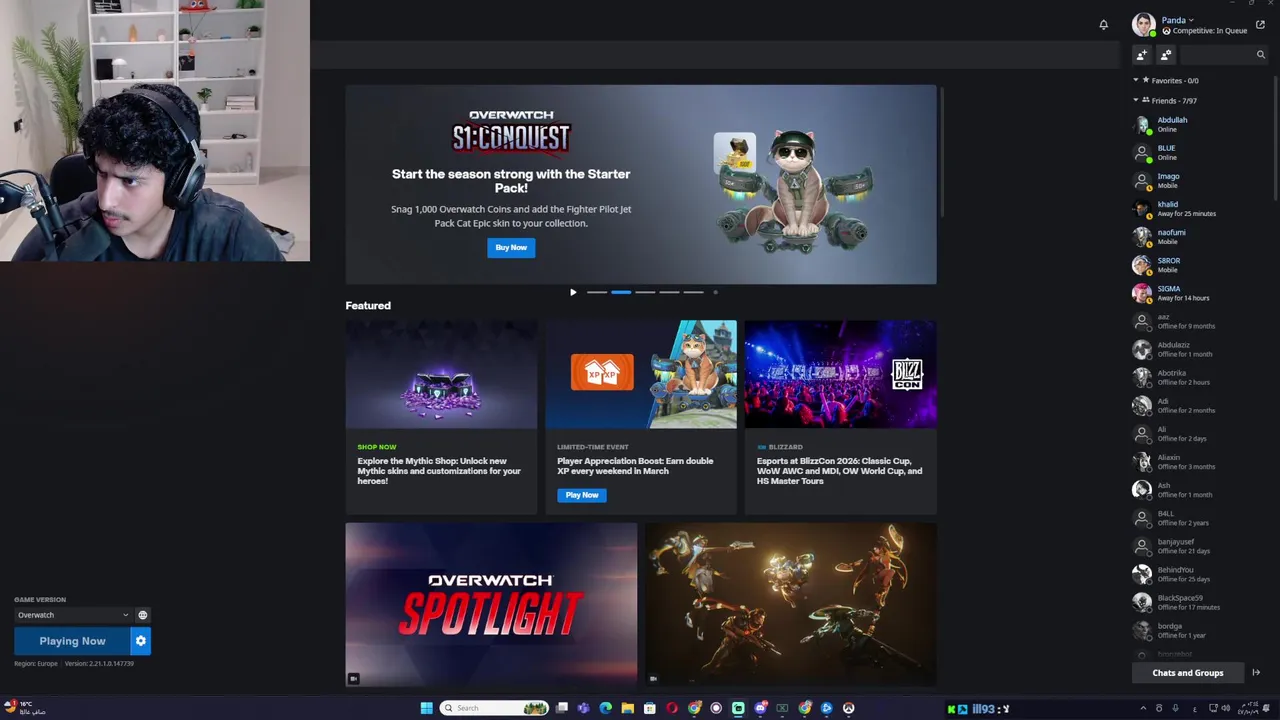Image resolution: width=1280 pixels, height=720 pixels.
Task: Click the region globe icon
Action: pyautogui.click(x=142, y=615)
